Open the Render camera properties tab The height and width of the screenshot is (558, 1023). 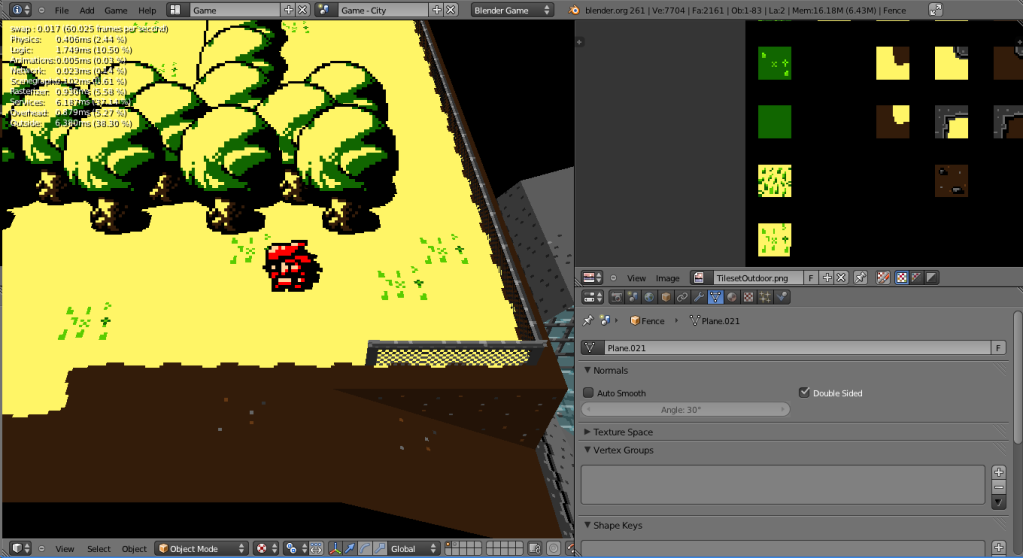tap(618, 297)
